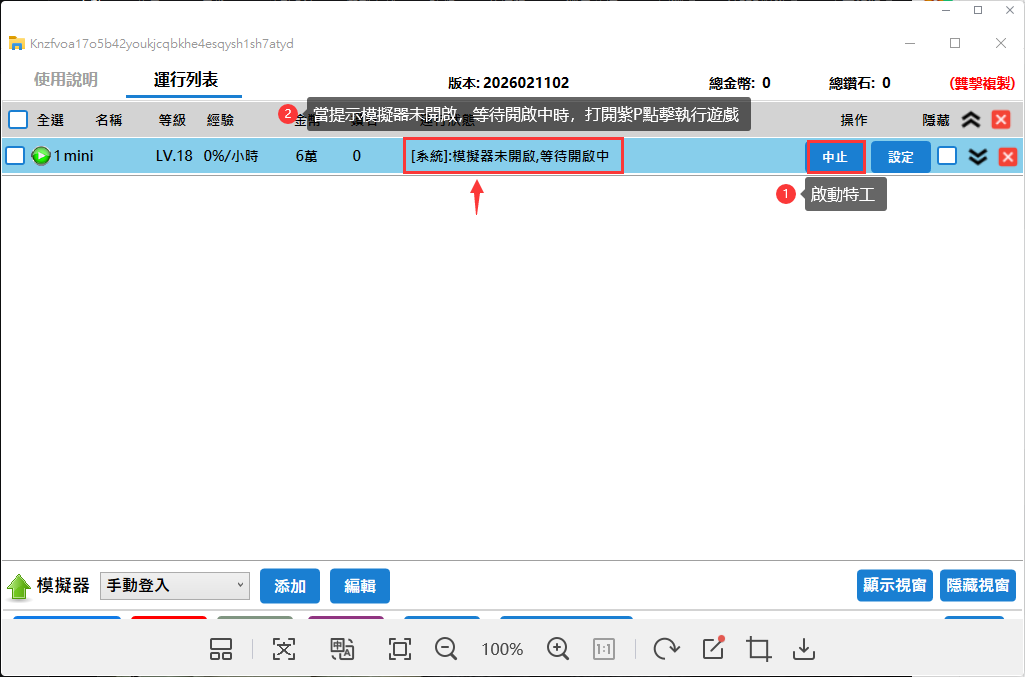This screenshot has width=1025, height=677.
Task: Click the green play icon beside 1 mini
Action: click(x=41, y=156)
